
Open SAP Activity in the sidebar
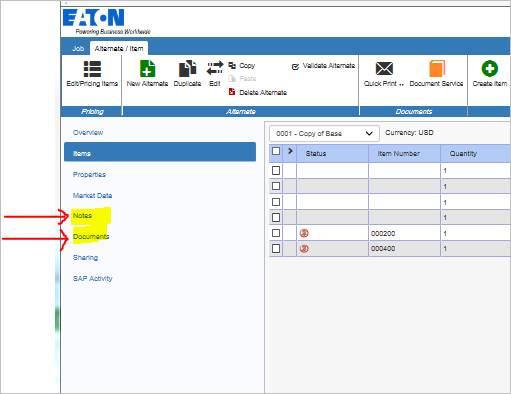pos(93,279)
